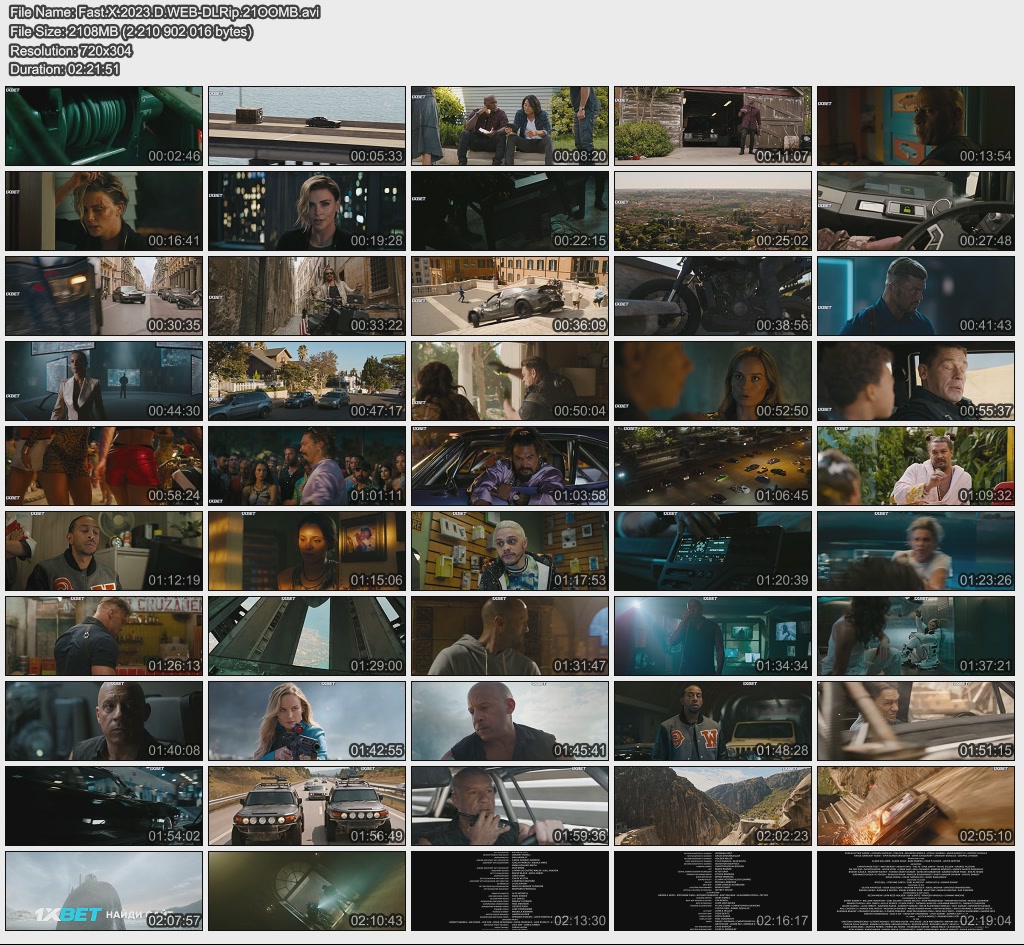The image size is (1024, 945).
Task: Select the street cars thumbnail at 00:30:35
Action: click(104, 296)
